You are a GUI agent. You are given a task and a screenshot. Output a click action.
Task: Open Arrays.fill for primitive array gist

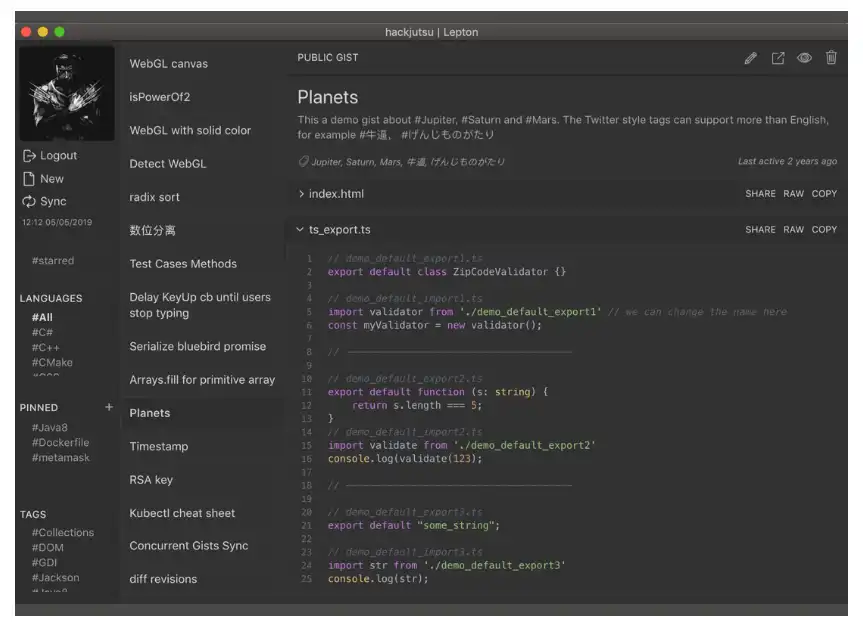point(202,380)
